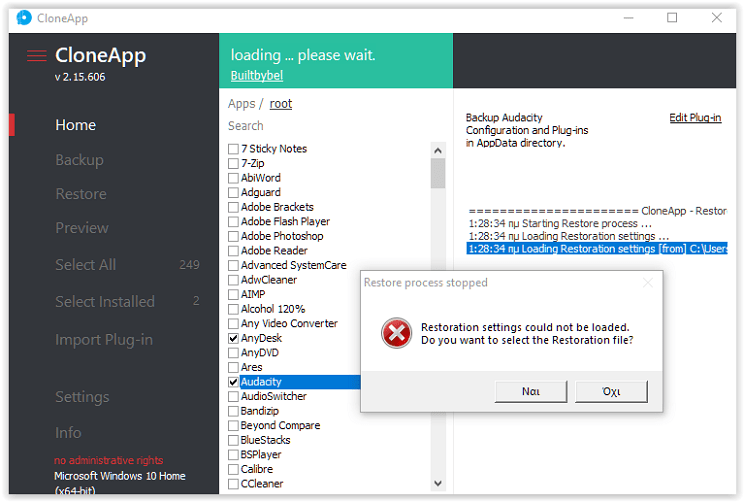
Task: Open Import Plug-in
Action: [x=104, y=340]
